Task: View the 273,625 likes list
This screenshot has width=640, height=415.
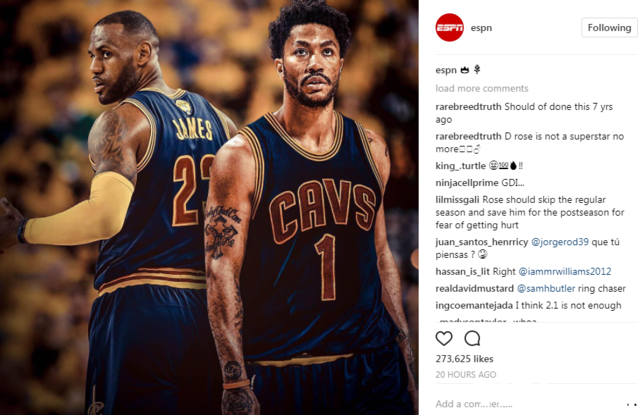Action: click(464, 359)
